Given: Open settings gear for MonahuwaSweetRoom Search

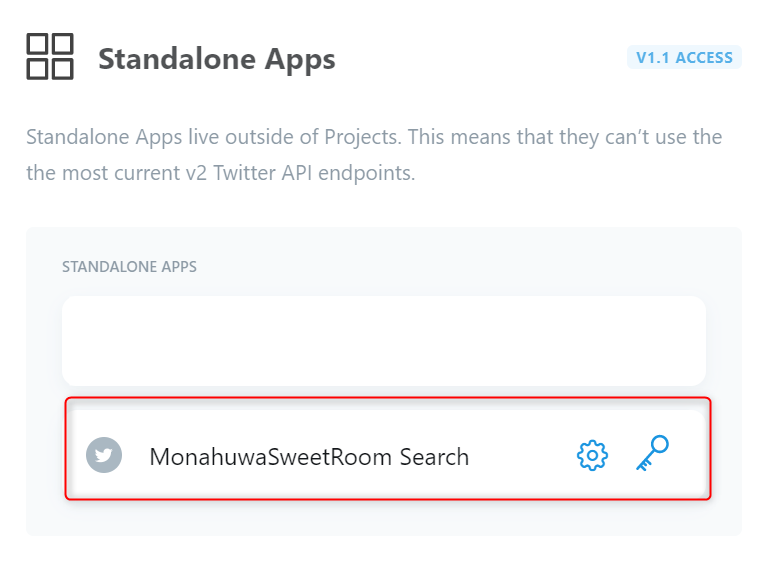Looking at the screenshot, I should 592,456.
